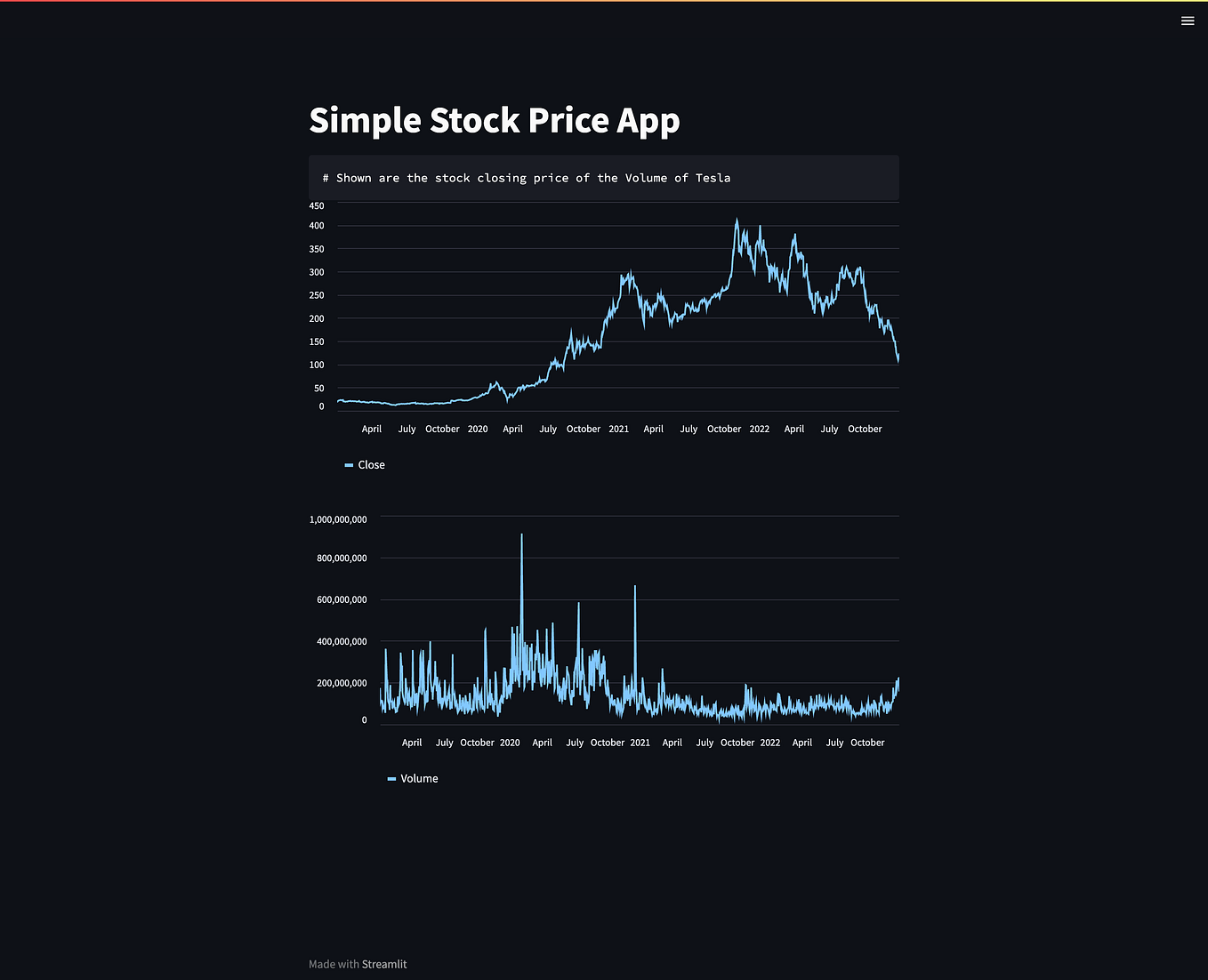Toggle the Volume series visibility via its legend
Screen dimensions: 1208x980
pyautogui.click(x=412, y=778)
